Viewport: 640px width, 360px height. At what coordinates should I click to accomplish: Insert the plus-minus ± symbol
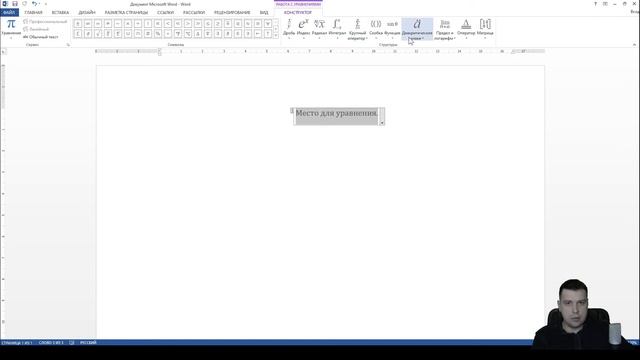coord(78,24)
